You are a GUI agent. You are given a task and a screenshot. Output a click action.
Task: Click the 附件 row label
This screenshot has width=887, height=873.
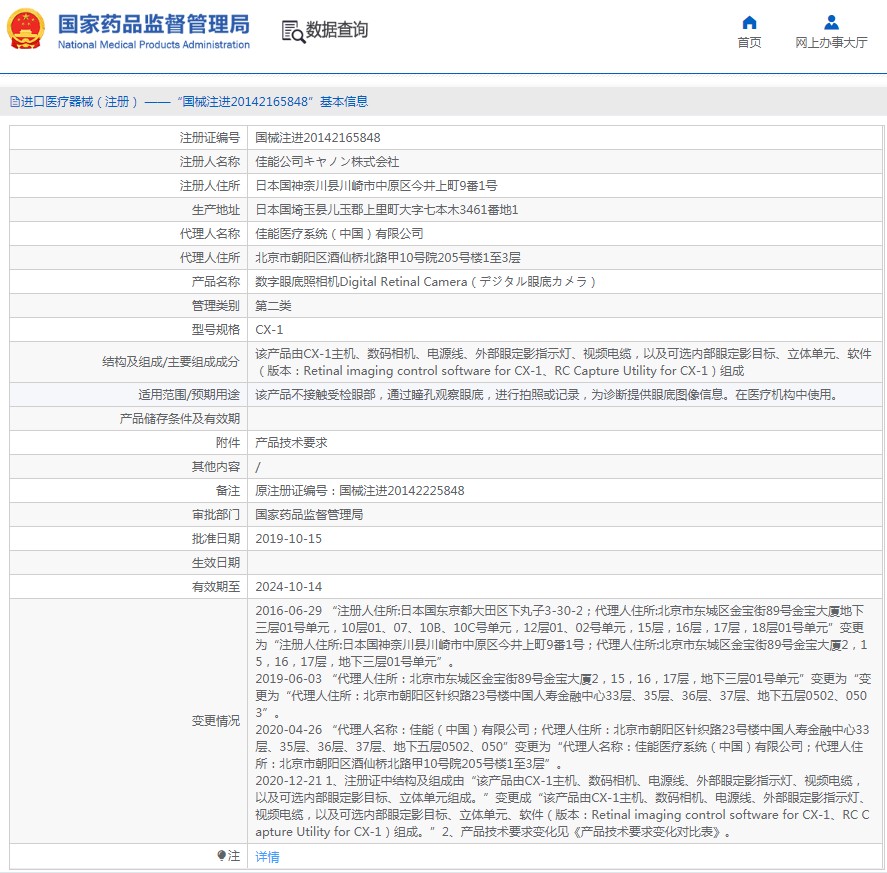pyautogui.click(x=228, y=443)
